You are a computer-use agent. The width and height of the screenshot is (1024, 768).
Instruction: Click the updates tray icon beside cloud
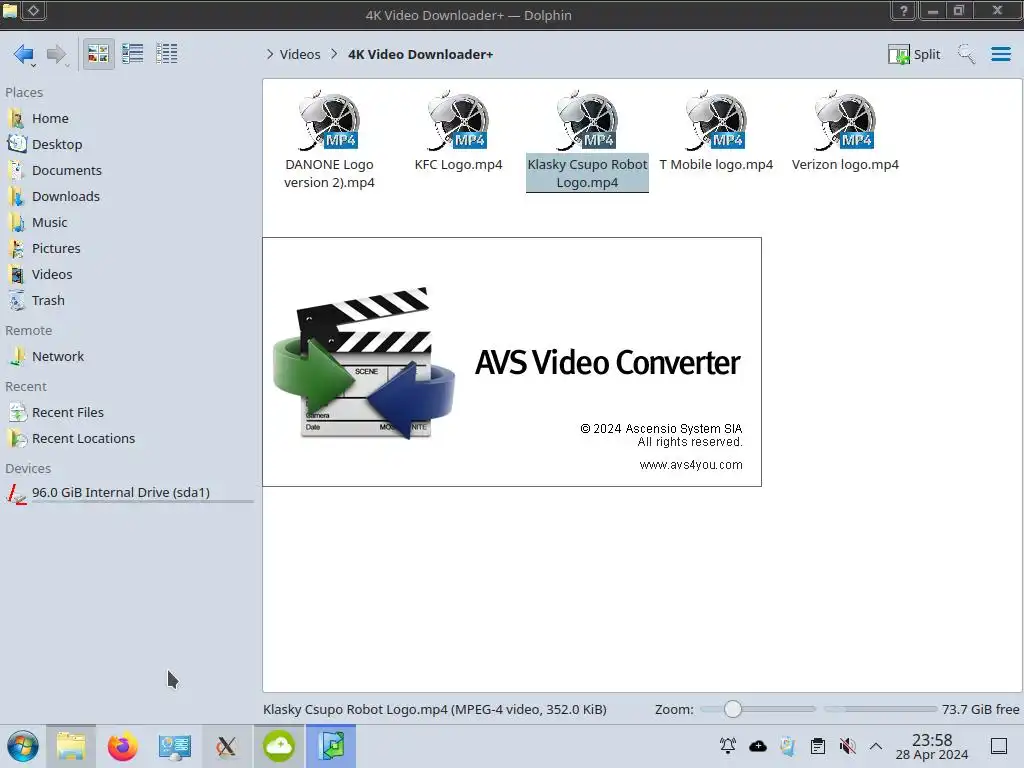788,746
